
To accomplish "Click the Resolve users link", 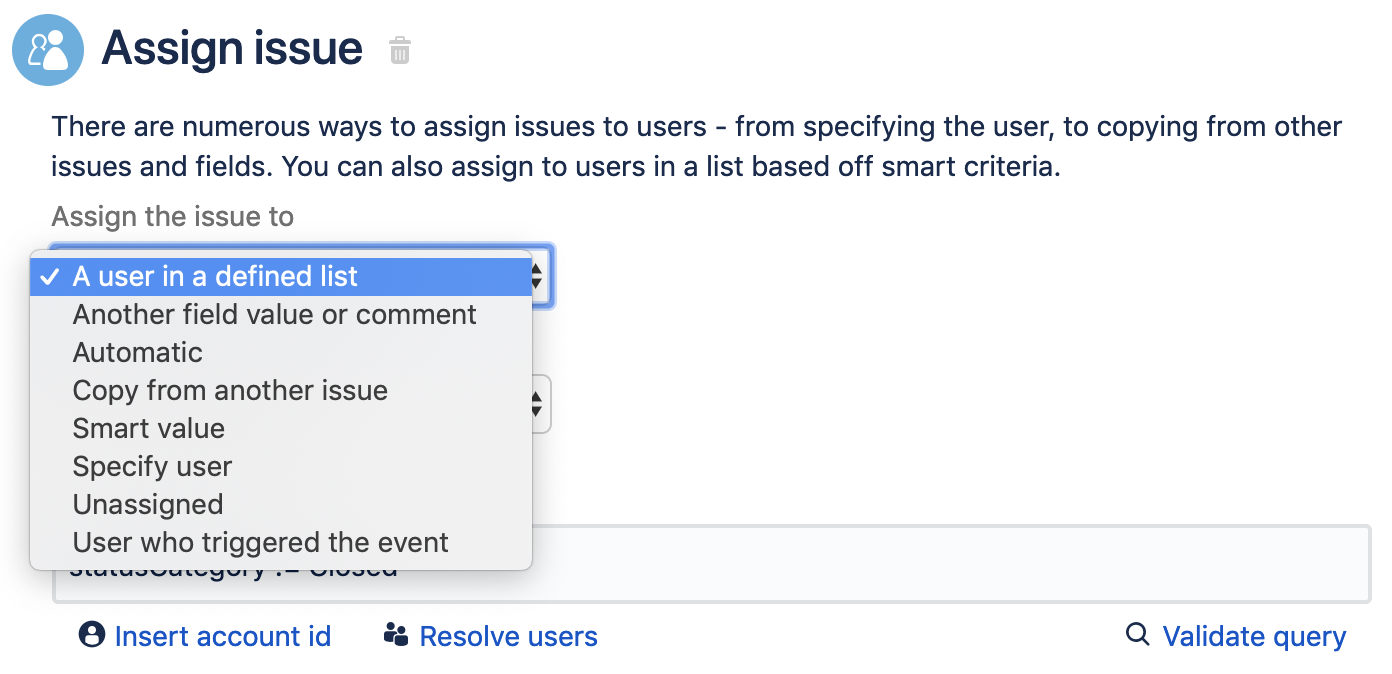I will [x=508, y=637].
